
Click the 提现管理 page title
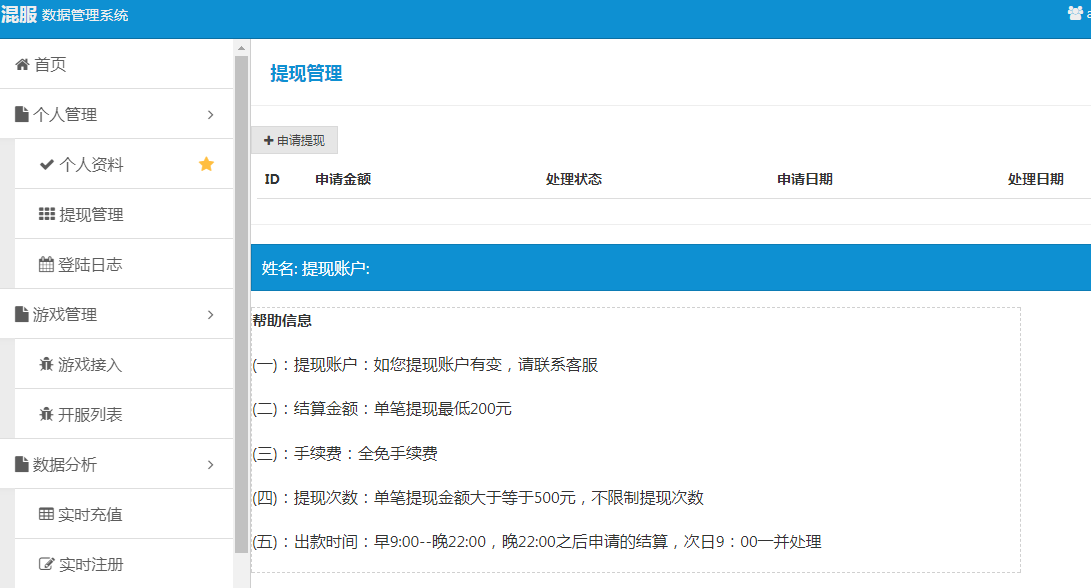click(306, 74)
